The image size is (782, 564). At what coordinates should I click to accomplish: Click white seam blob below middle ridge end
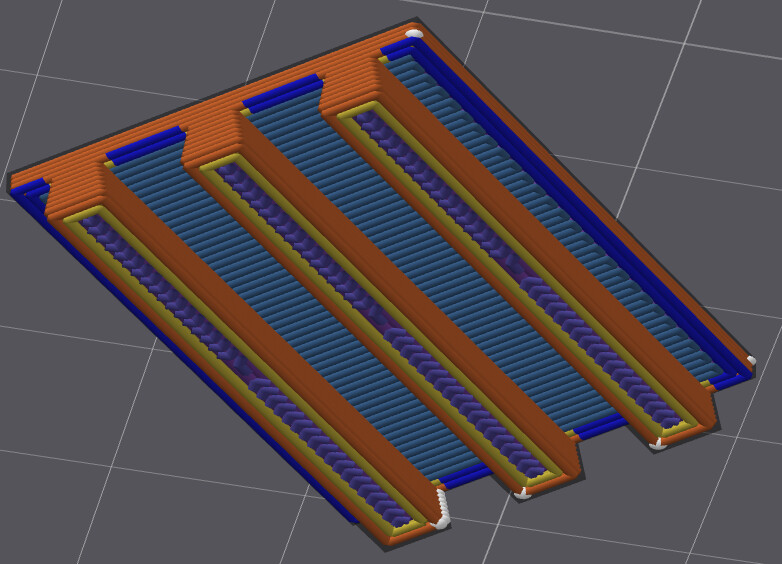522,494
